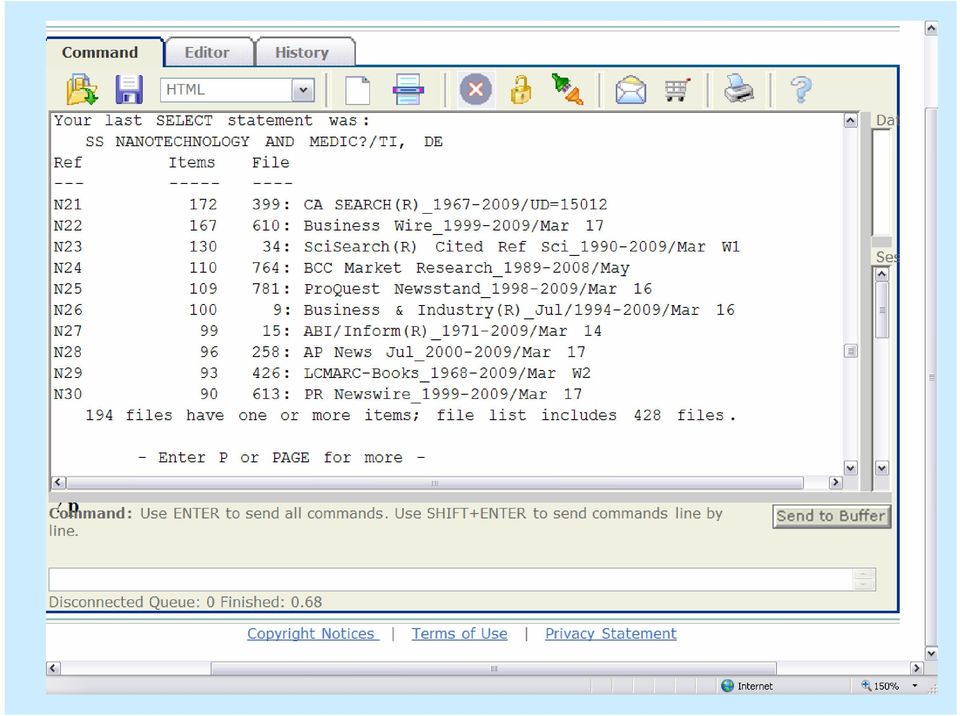Click the question mark help icon
Image resolution: width=960 pixels, height=716 pixels.
(x=801, y=89)
